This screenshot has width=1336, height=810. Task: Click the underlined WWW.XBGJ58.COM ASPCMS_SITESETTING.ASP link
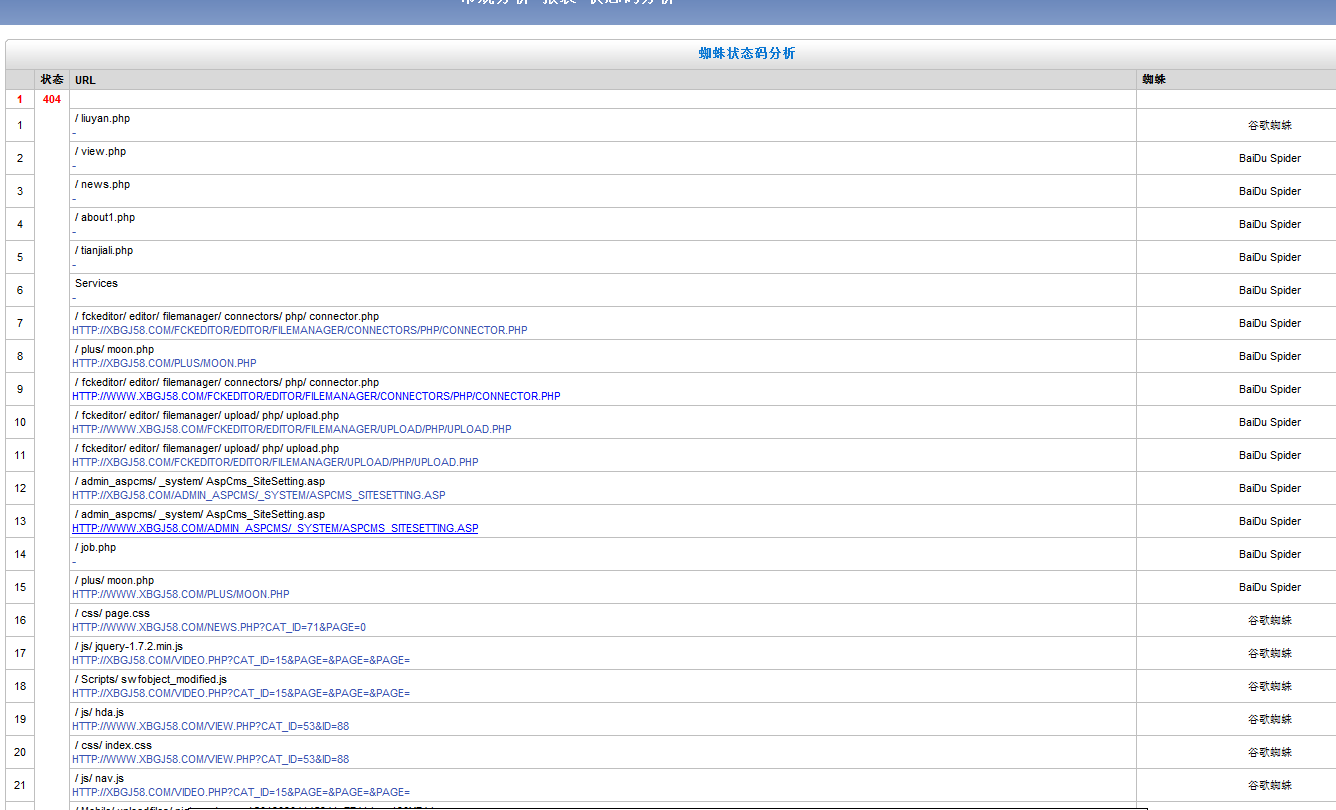pyautogui.click(x=275, y=529)
